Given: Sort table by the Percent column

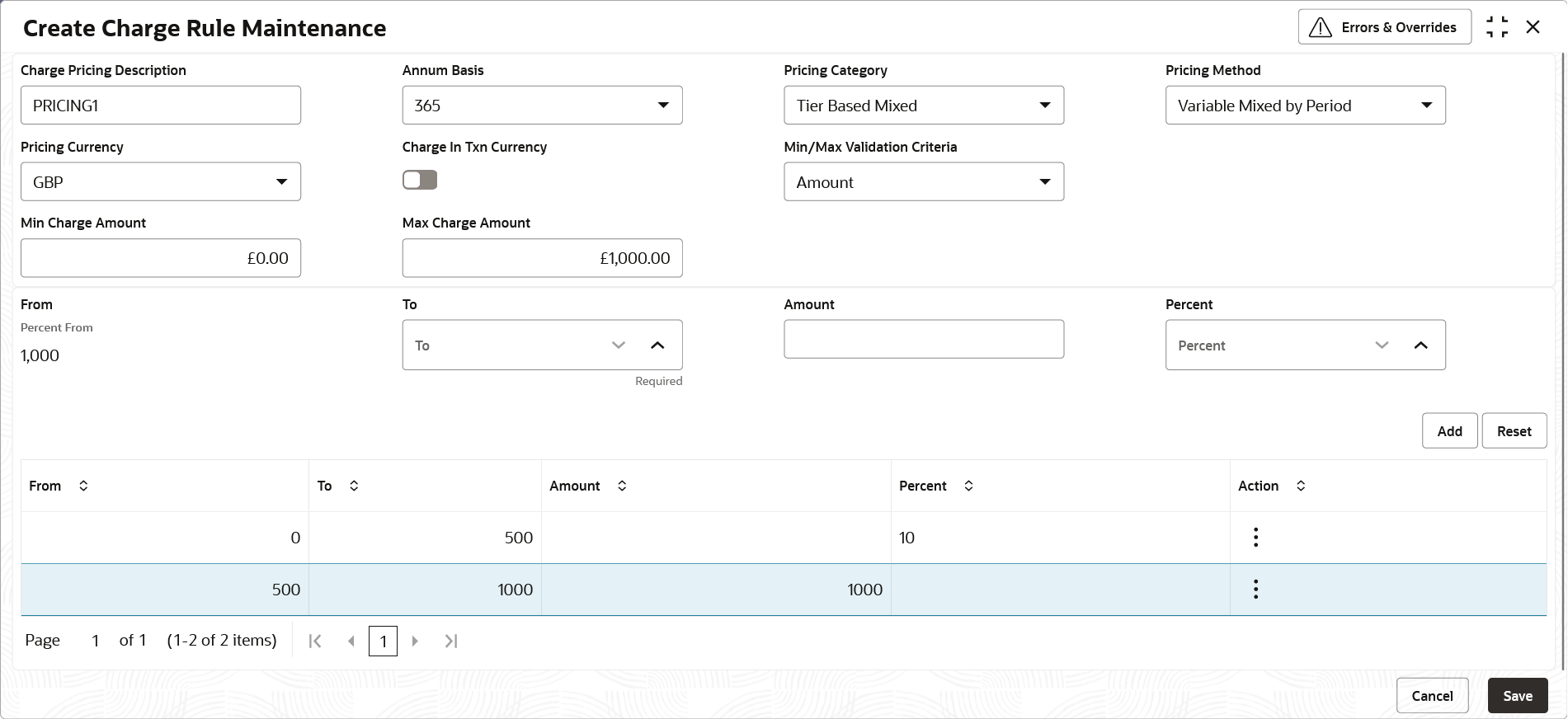Looking at the screenshot, I should pyautogui.click(x=968, y=486).
